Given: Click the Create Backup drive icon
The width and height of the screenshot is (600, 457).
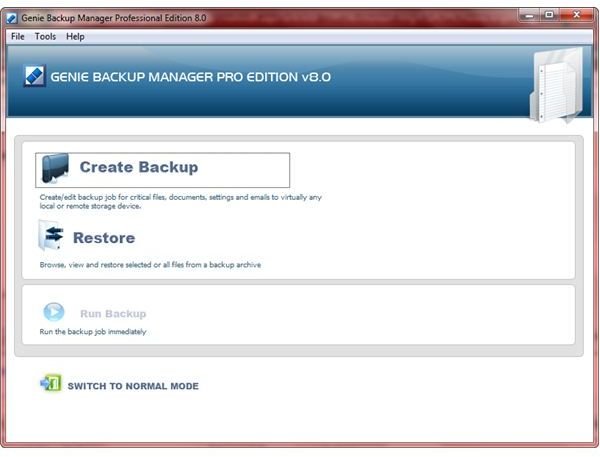Looking at the screenshot, I should 55,168.
